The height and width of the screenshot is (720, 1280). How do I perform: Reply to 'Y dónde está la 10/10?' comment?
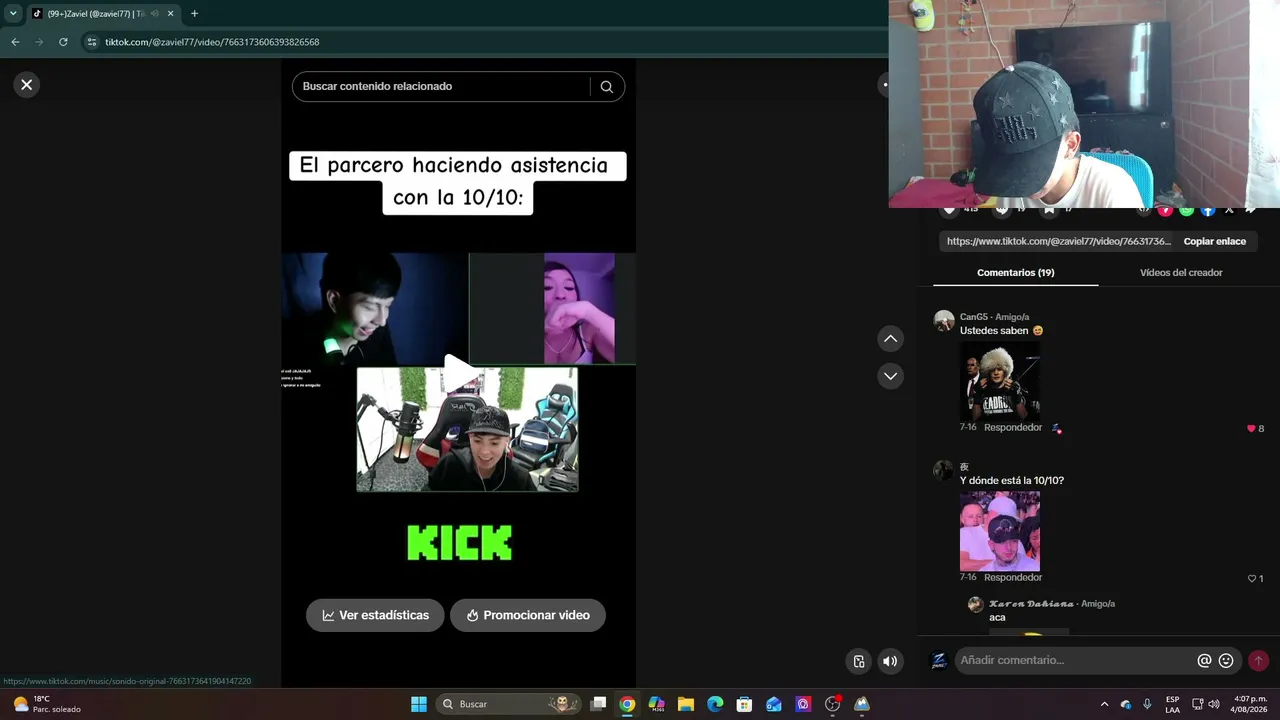coord(1013,578)
